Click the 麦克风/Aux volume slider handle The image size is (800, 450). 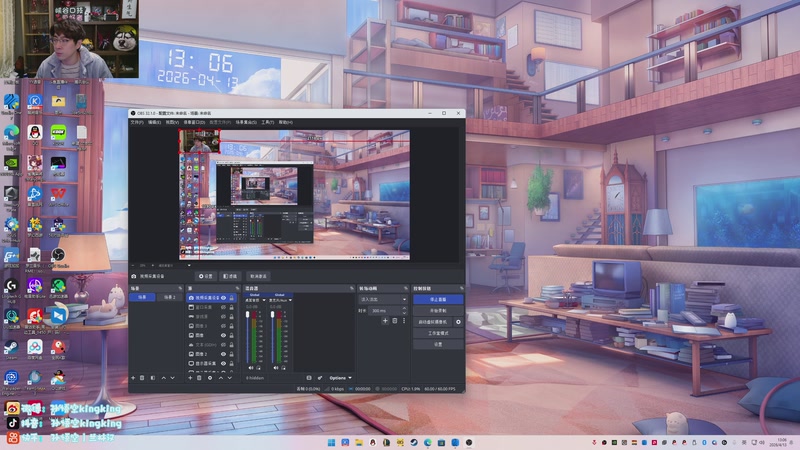click(x=272, y=315)
